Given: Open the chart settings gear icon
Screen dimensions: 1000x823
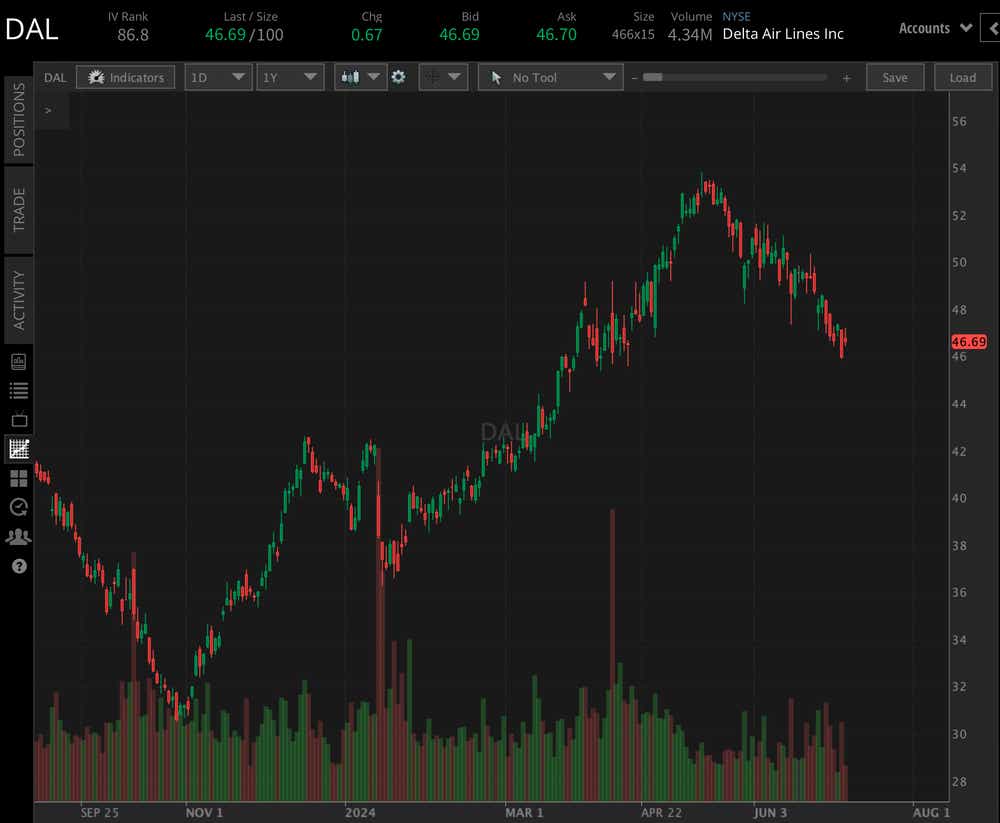Looking at the screenshot, I should (399, 77).
